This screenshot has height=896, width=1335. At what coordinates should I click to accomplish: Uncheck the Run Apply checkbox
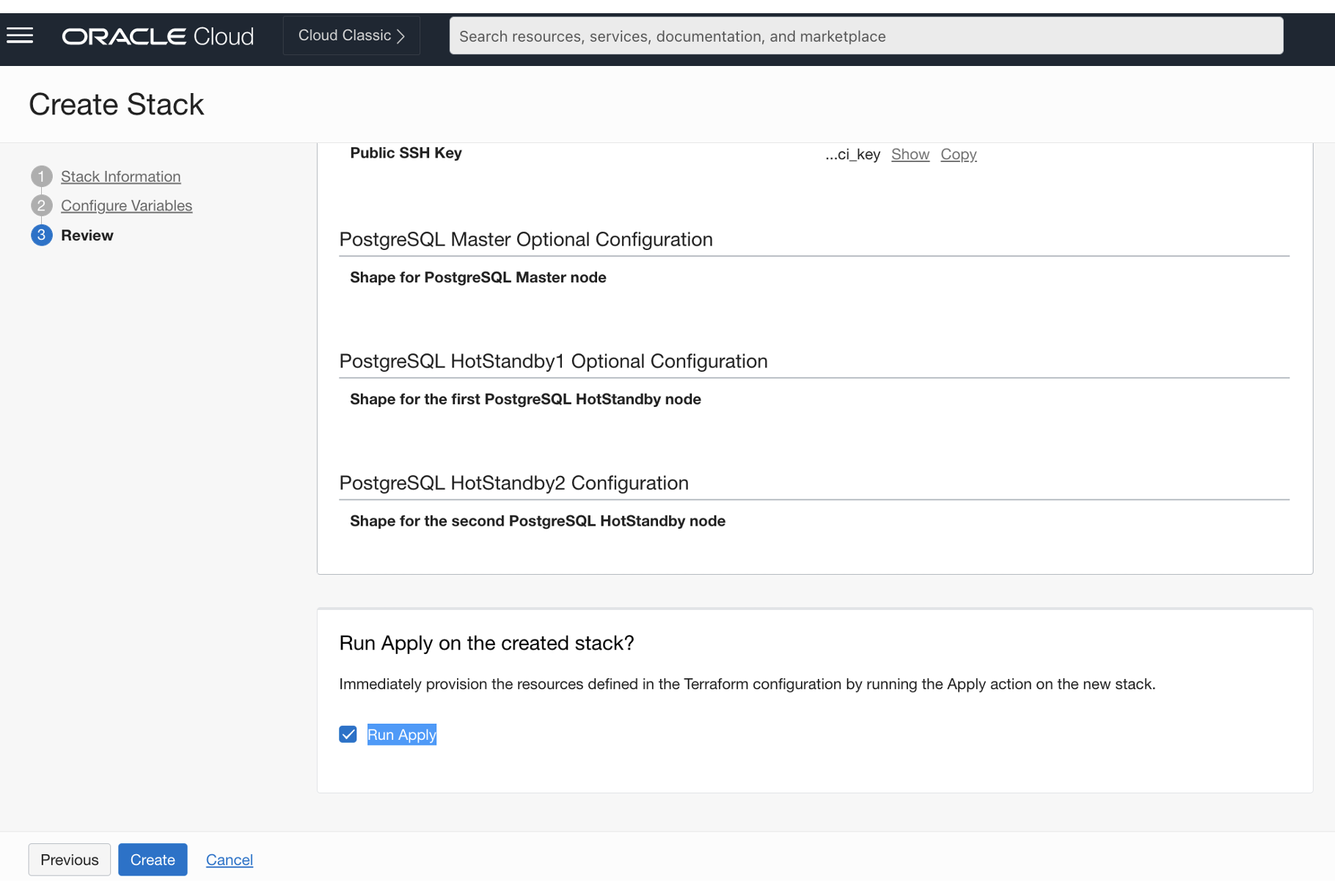click(x=348, y=734)
